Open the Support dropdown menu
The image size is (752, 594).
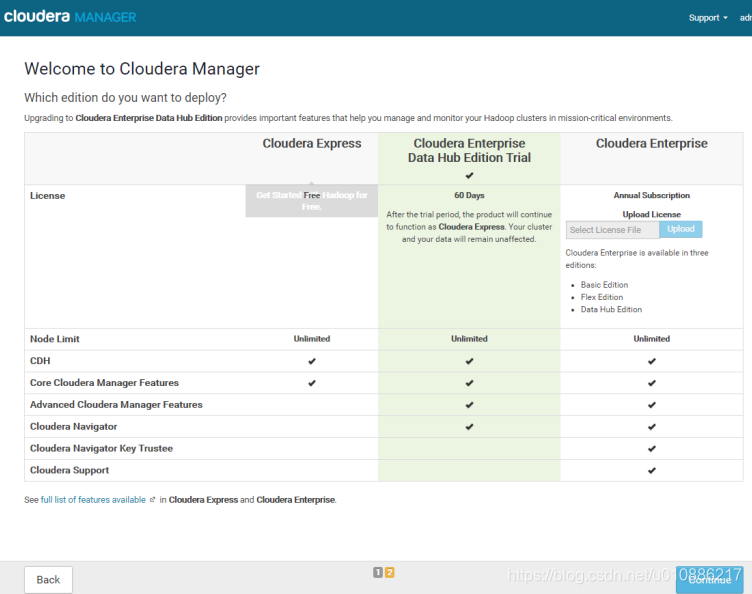click(708, 18)
